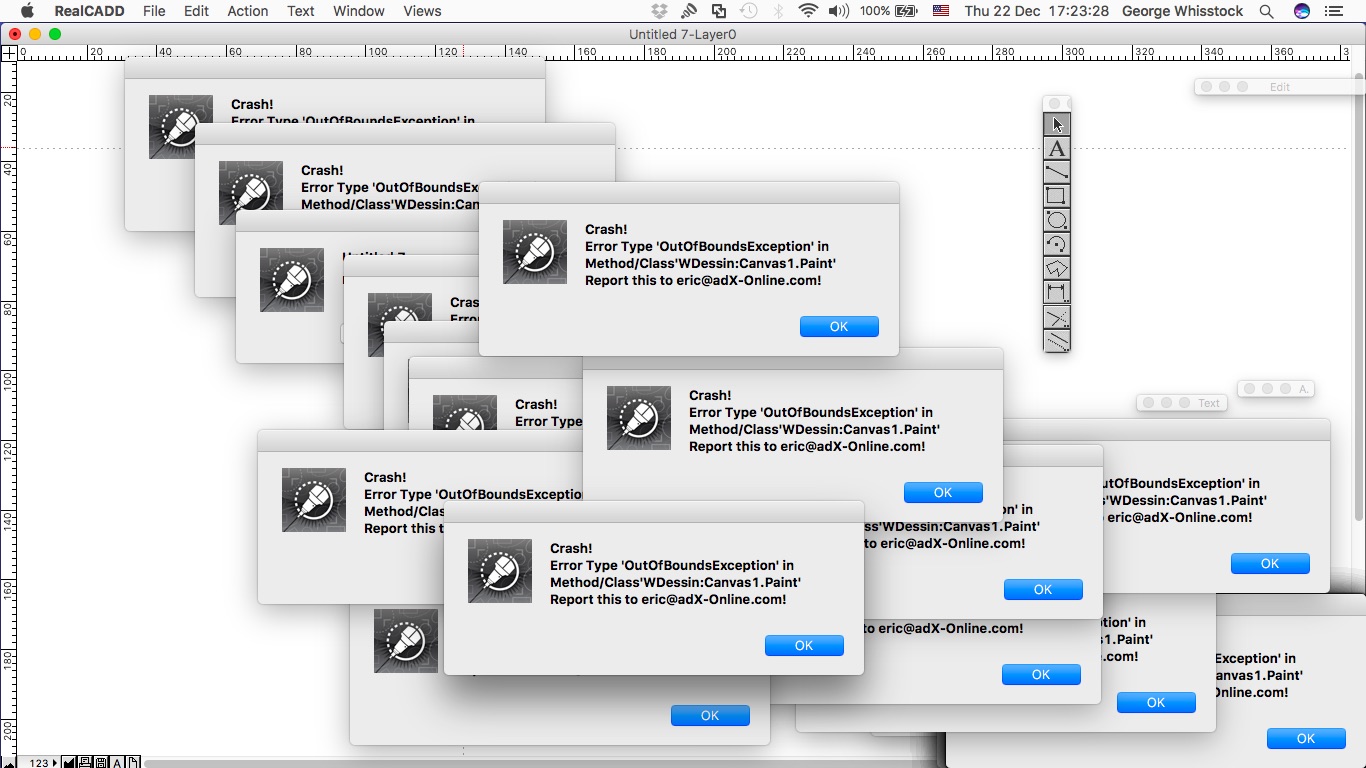Image resolution: width=1366 pixels, height=768 pixels.
Task: Select the Circle drawing tool
Action: point(1057,220)
